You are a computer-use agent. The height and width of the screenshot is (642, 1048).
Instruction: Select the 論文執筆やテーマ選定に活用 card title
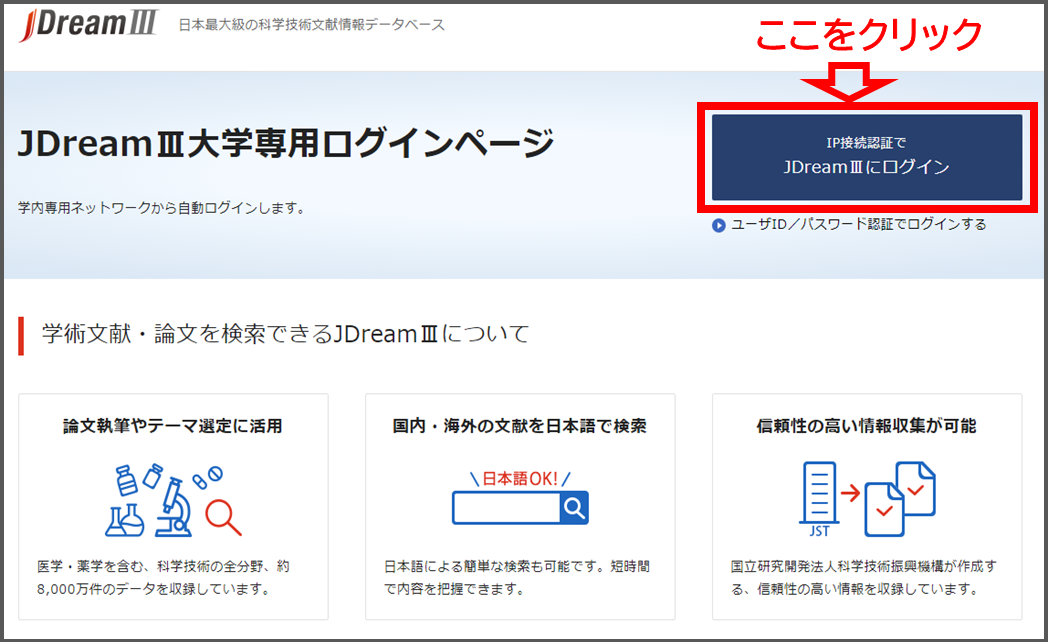173,426
